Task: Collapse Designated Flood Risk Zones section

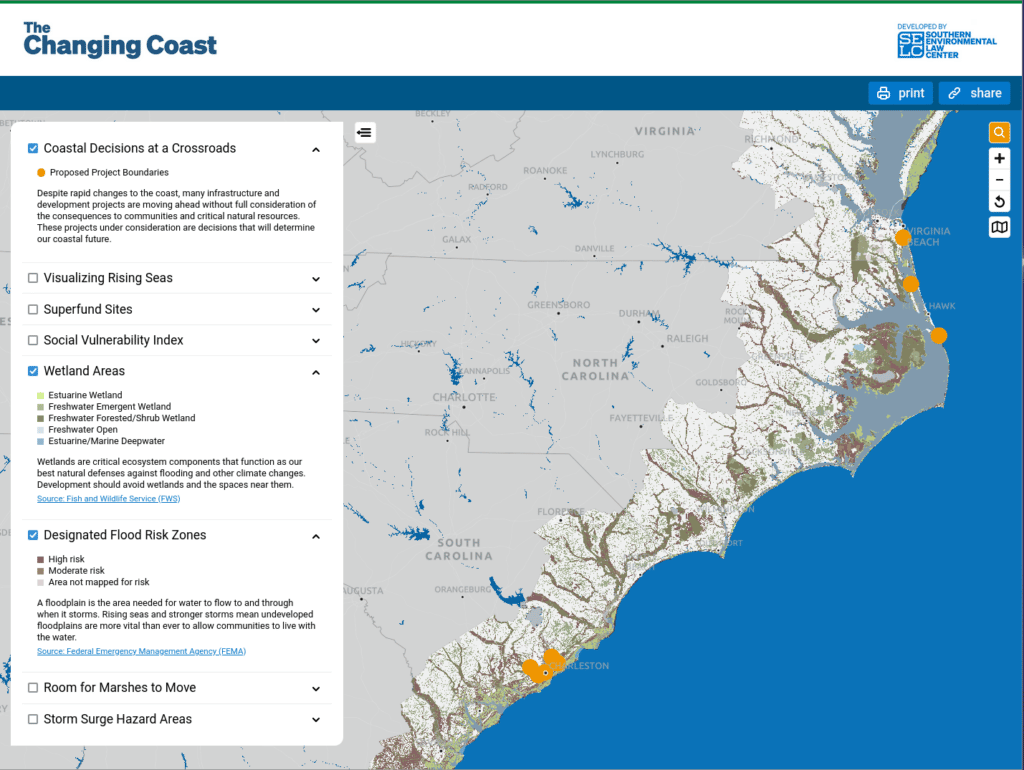Action: (x=316, y=536)
